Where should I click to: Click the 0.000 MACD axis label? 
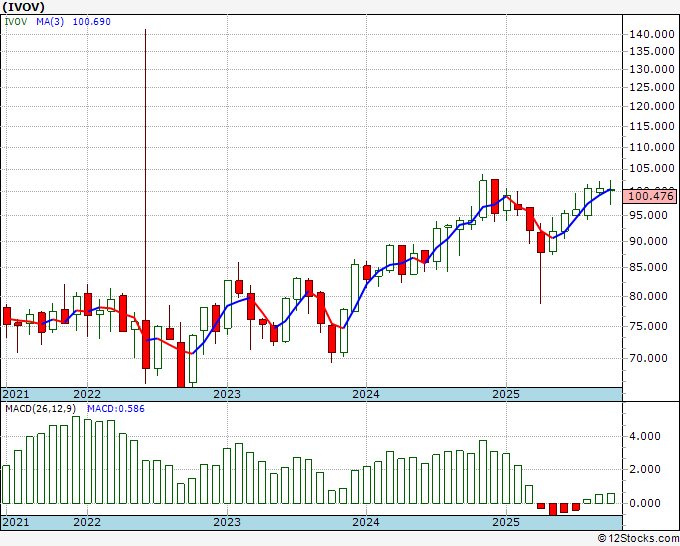pos(644,503)
